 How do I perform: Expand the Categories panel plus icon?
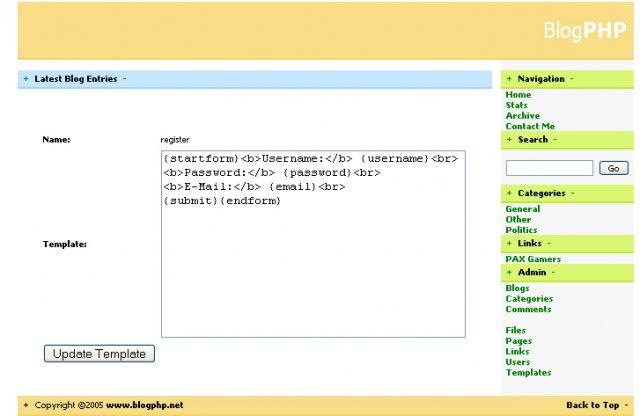[x=509, y=193]
